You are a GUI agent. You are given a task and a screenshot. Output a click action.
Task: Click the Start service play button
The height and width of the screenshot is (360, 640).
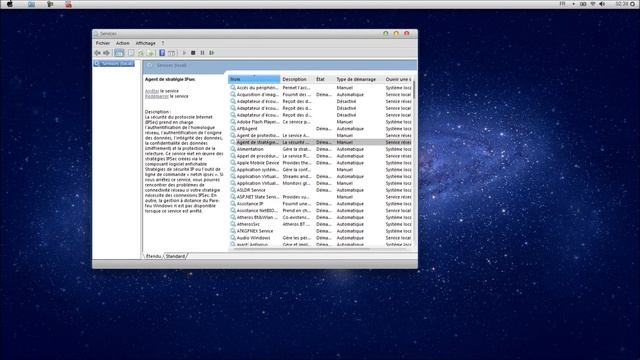(x=184, y=53)
